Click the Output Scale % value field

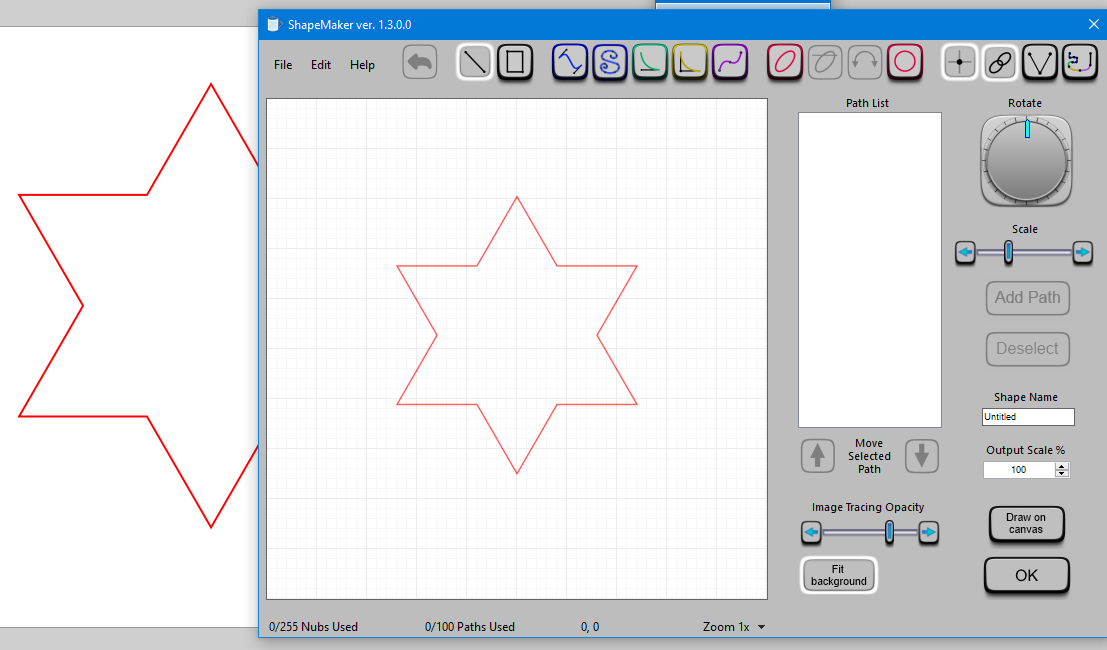click(x=1019, y=470)
